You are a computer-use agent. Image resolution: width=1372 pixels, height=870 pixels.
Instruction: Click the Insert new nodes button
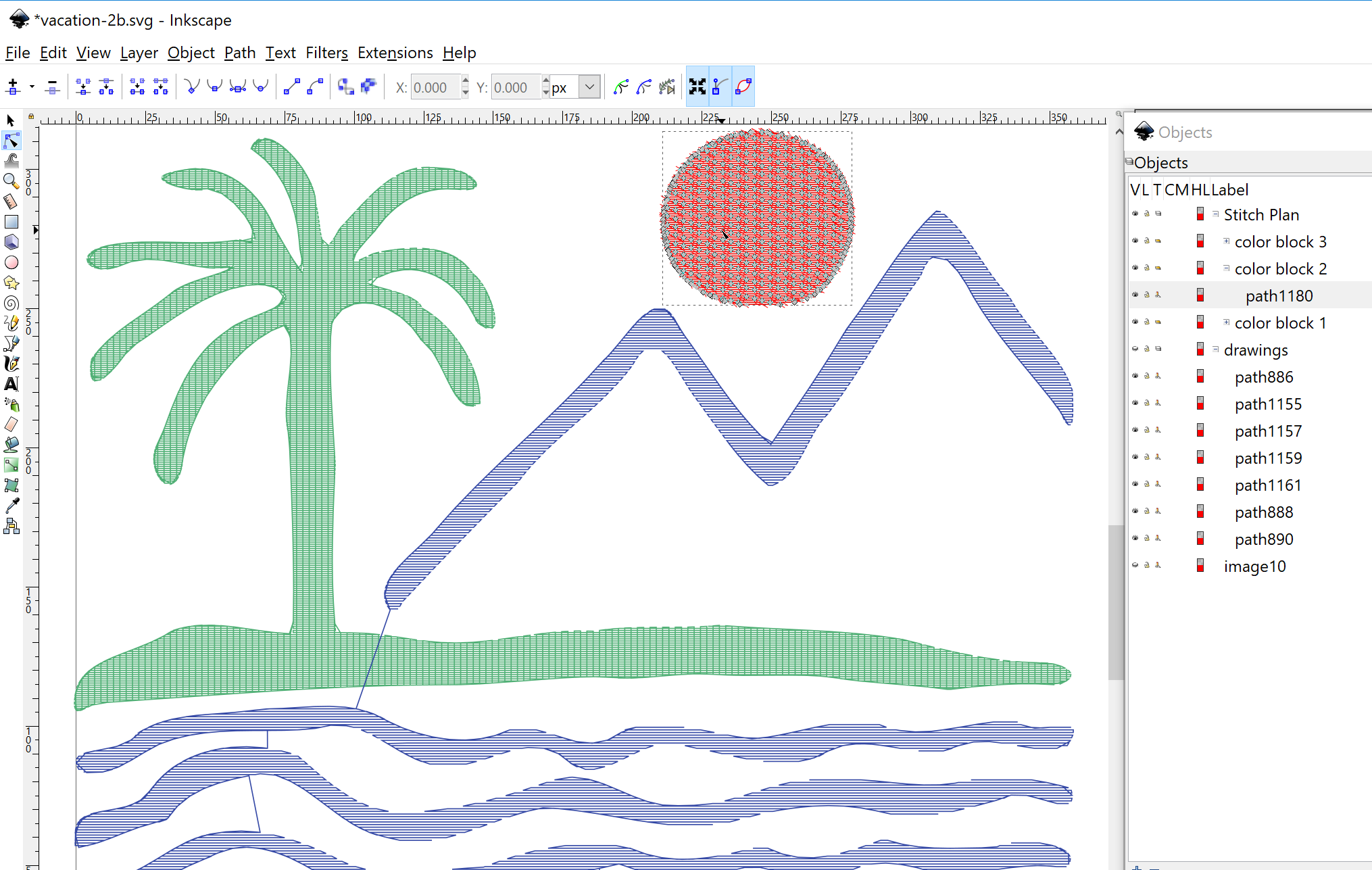coord(13,87)
